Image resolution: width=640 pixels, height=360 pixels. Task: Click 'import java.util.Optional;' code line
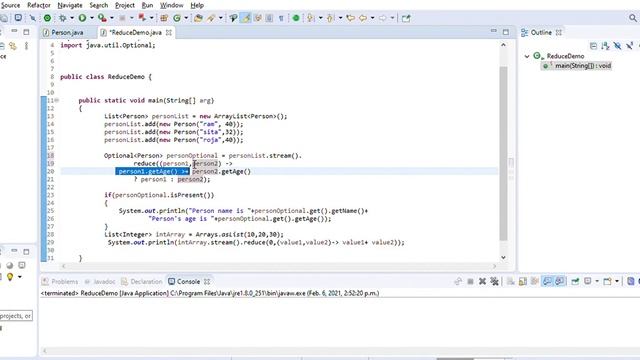coord(108,45)
